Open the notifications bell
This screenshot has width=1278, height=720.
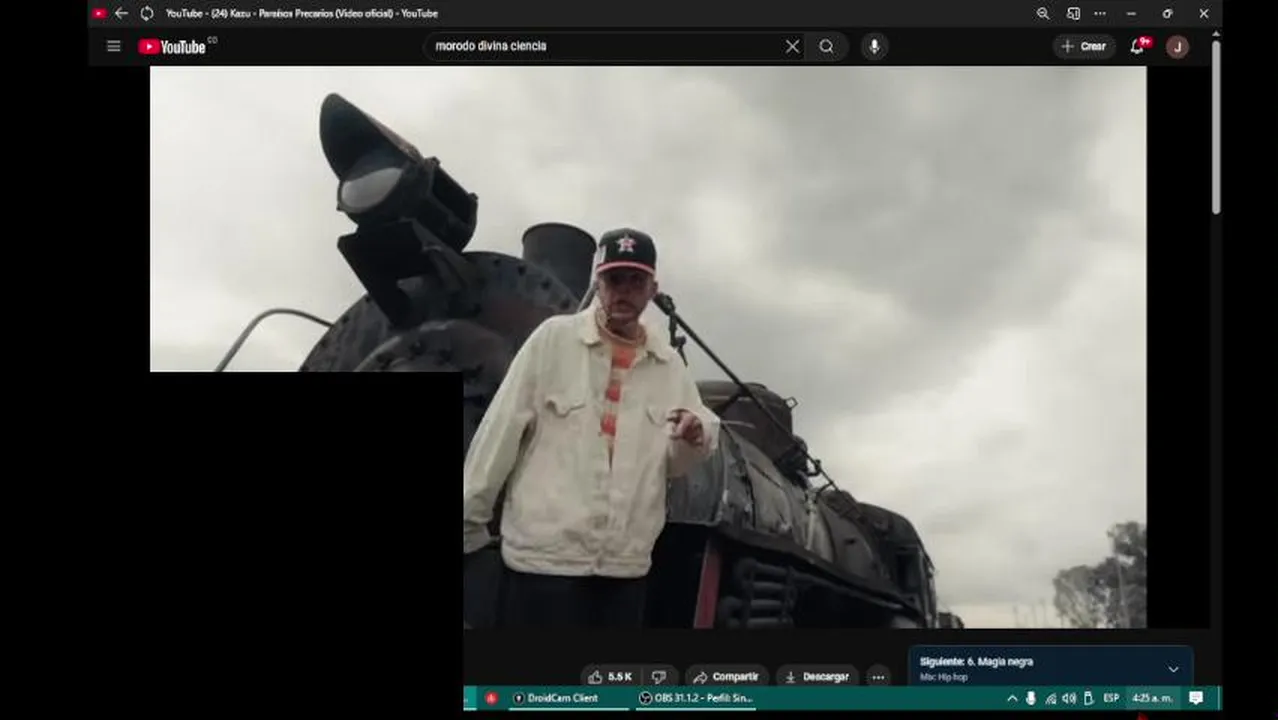click(1138, 46)
